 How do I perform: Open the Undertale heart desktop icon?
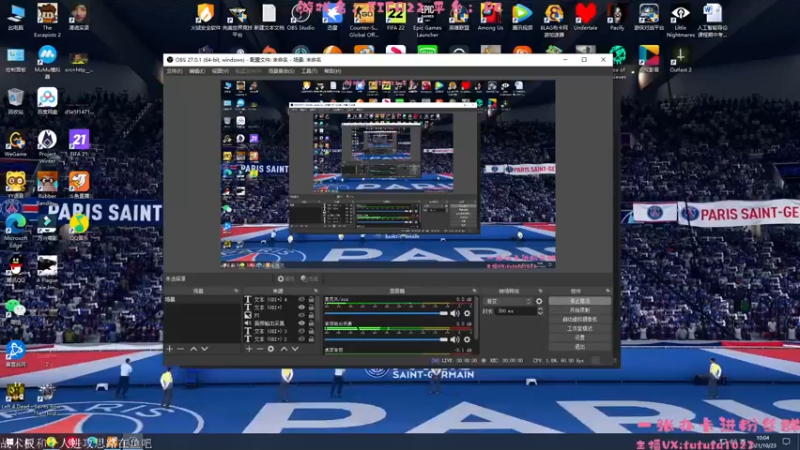(x=585, y=16)
